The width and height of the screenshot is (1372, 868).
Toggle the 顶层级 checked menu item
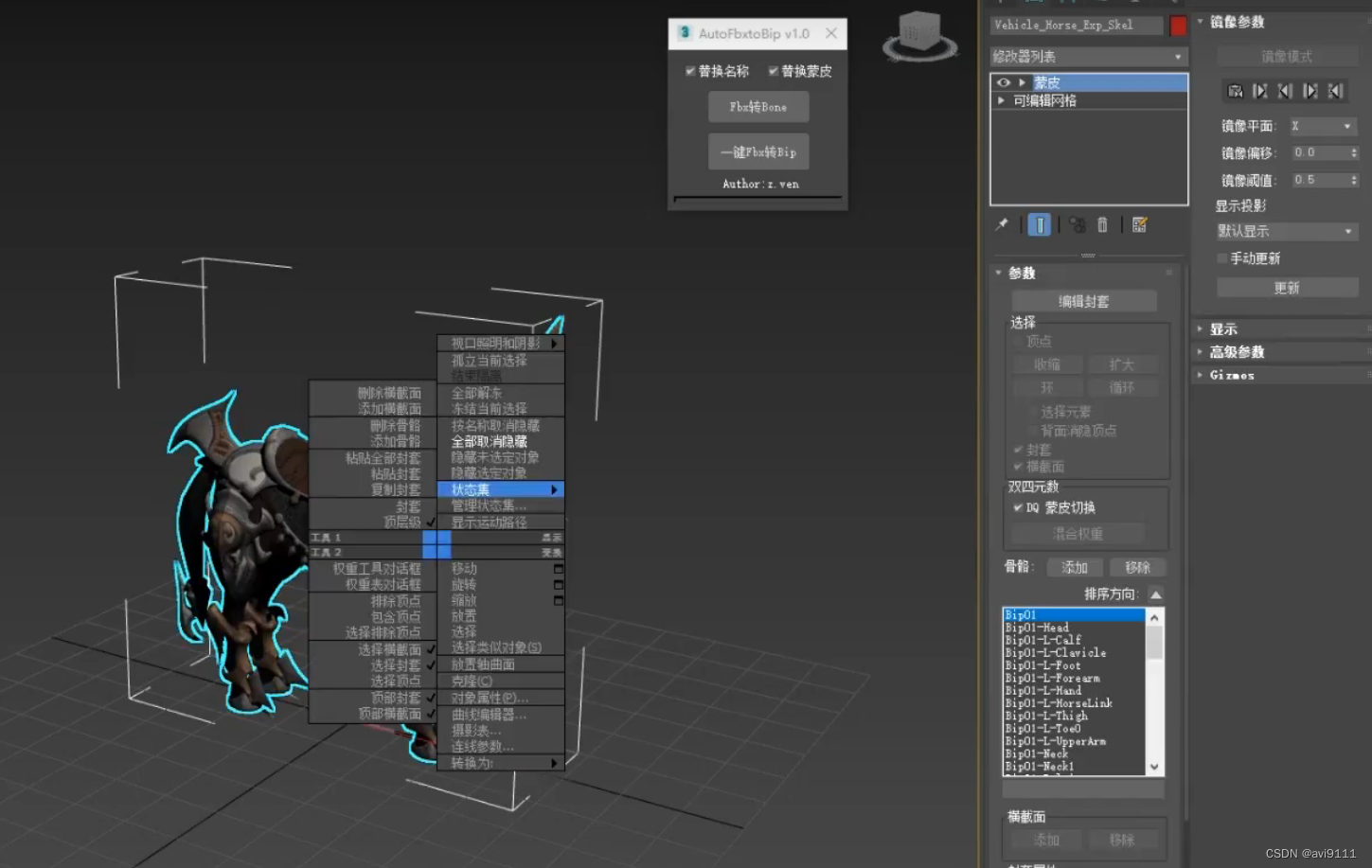pos(372,522)
